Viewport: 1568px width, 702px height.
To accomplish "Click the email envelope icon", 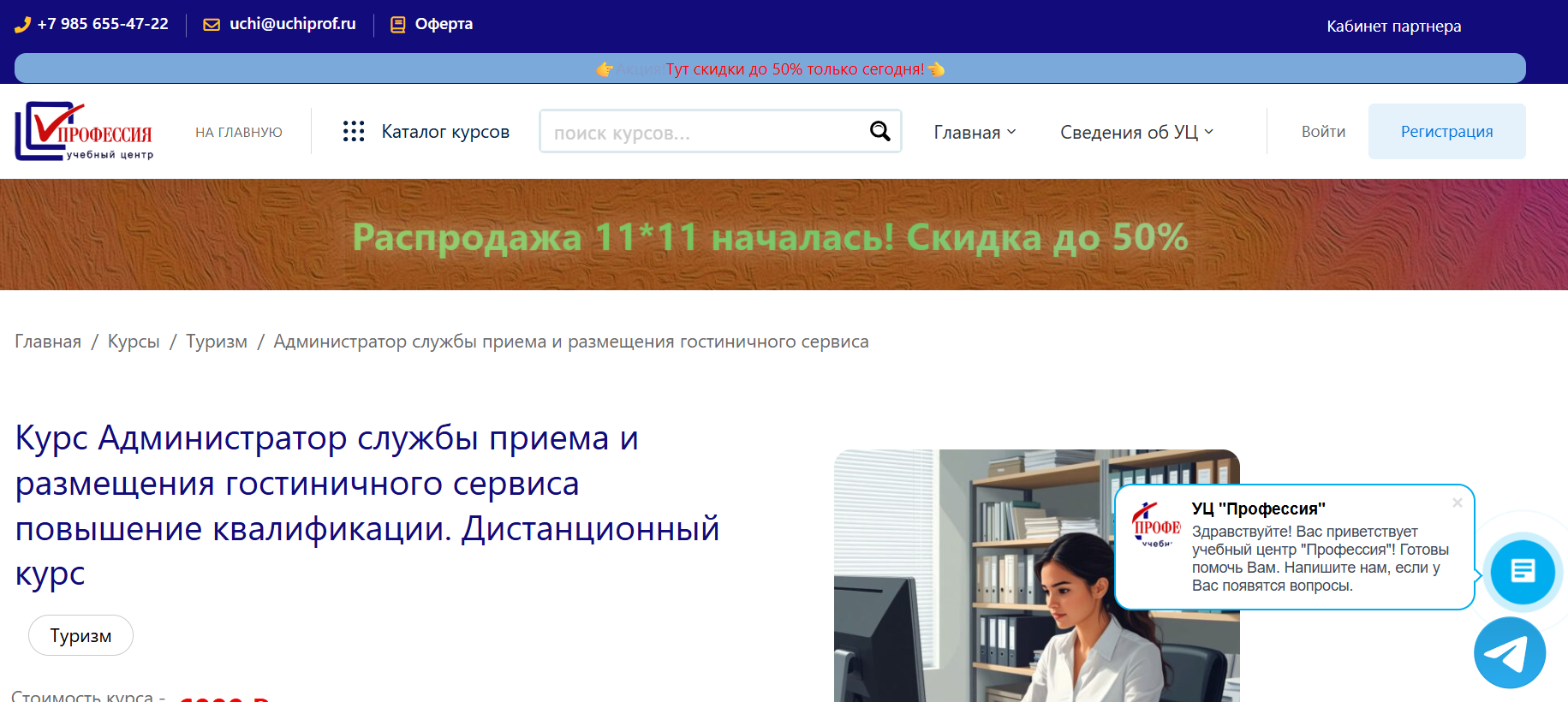I will (x=211, y=25).
